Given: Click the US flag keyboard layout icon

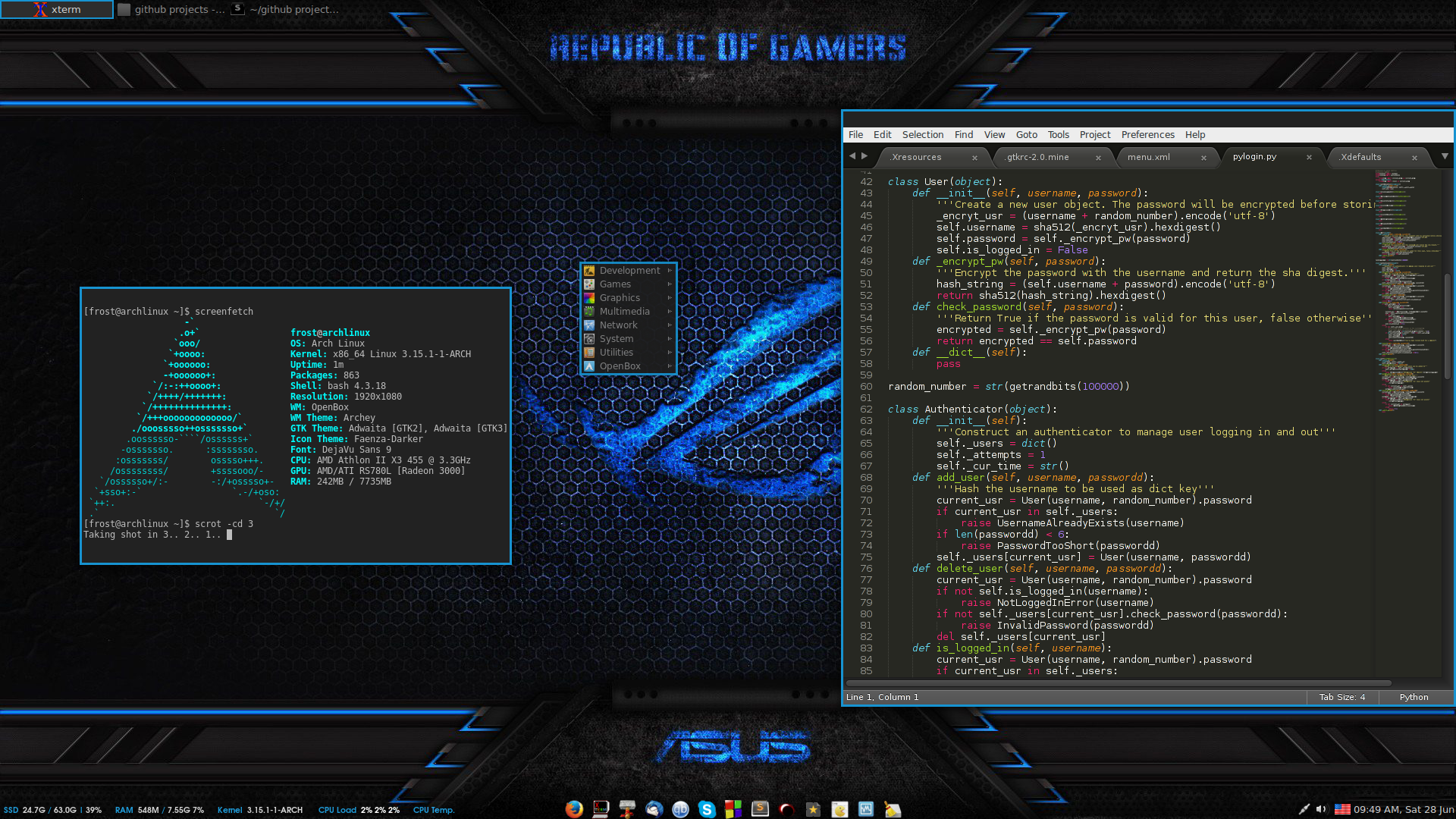Looking at the screenshot, I should click(1342, 809).
